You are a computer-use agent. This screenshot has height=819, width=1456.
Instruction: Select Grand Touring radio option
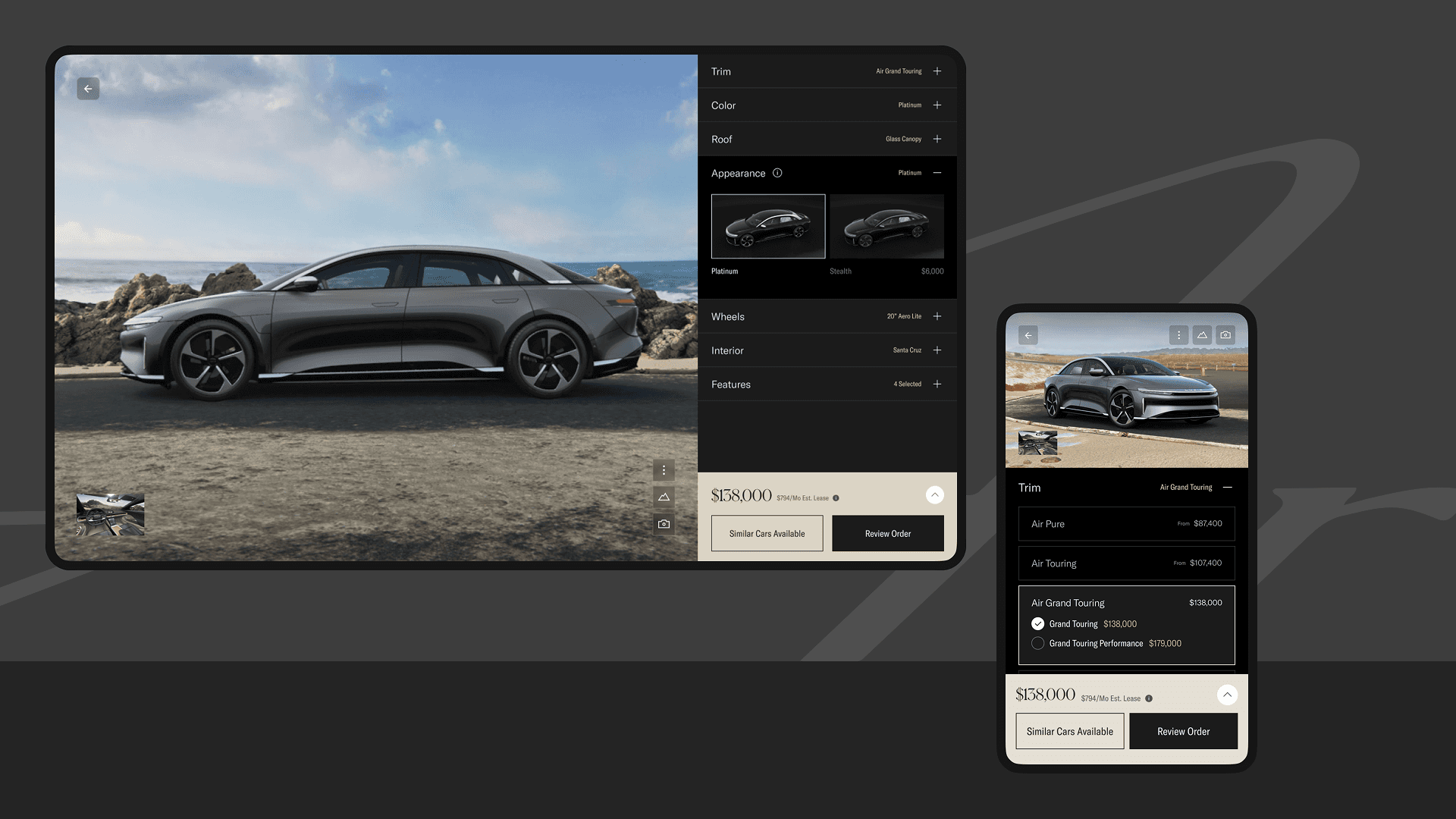tap(1037, 624)
